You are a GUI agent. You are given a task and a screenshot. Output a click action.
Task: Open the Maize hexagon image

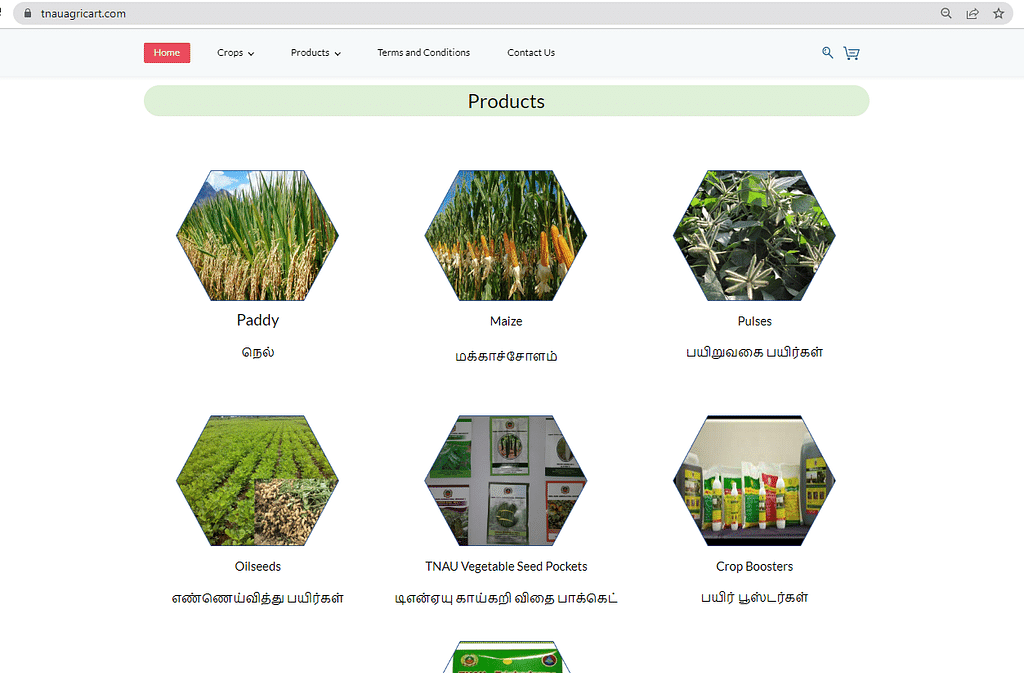coord(506,236)
